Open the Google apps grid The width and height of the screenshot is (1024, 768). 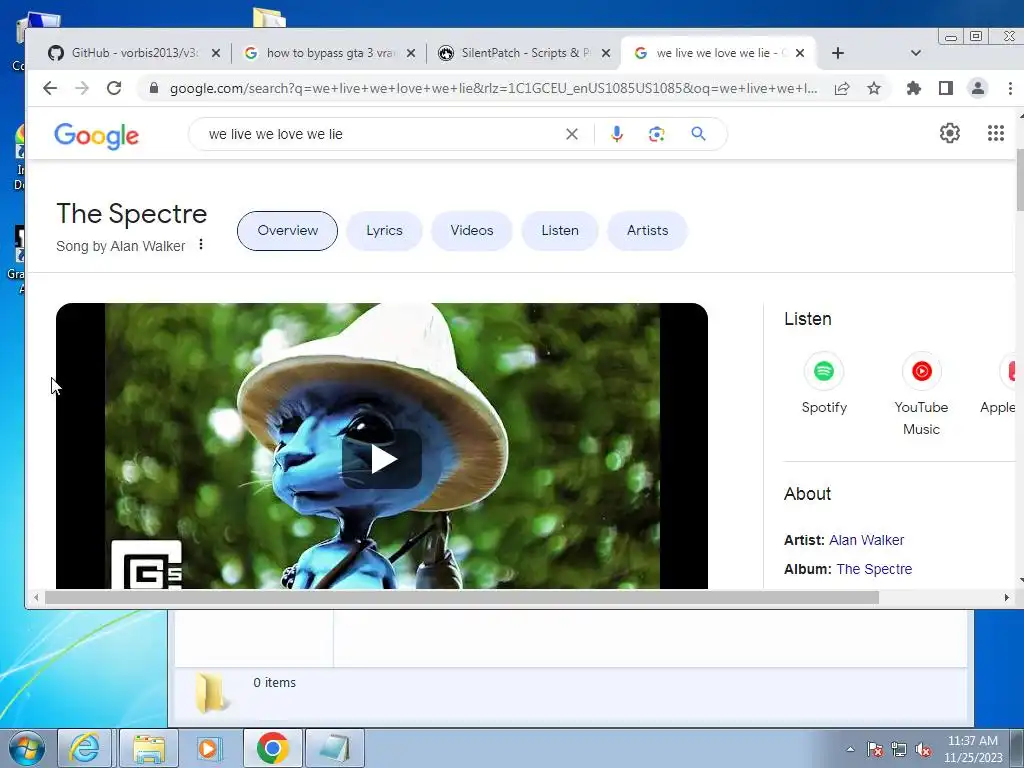click(x=995, y=133)
